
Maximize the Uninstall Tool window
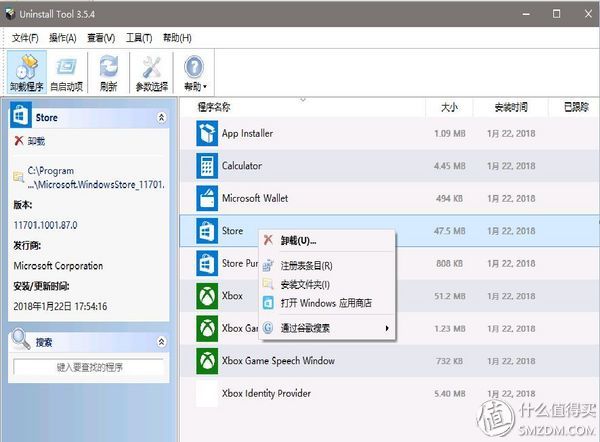tap(556, 14)
